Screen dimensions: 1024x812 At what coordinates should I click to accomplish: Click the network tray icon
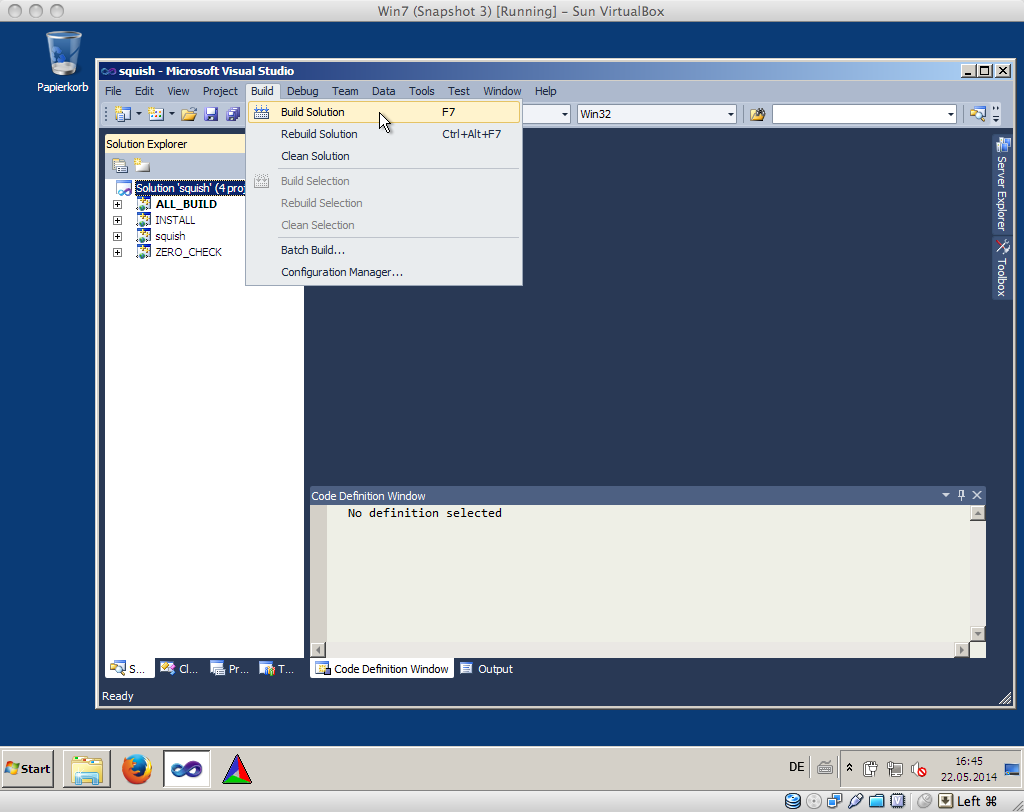pos(894,769)
